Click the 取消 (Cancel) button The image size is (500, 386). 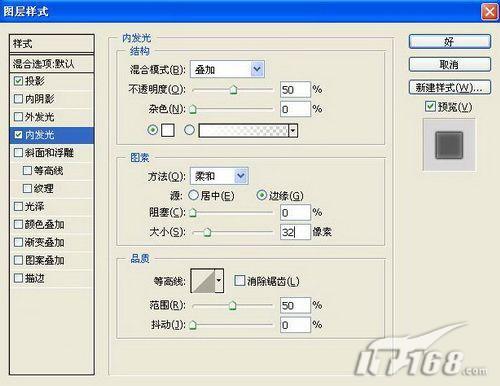tap(450, 64)
